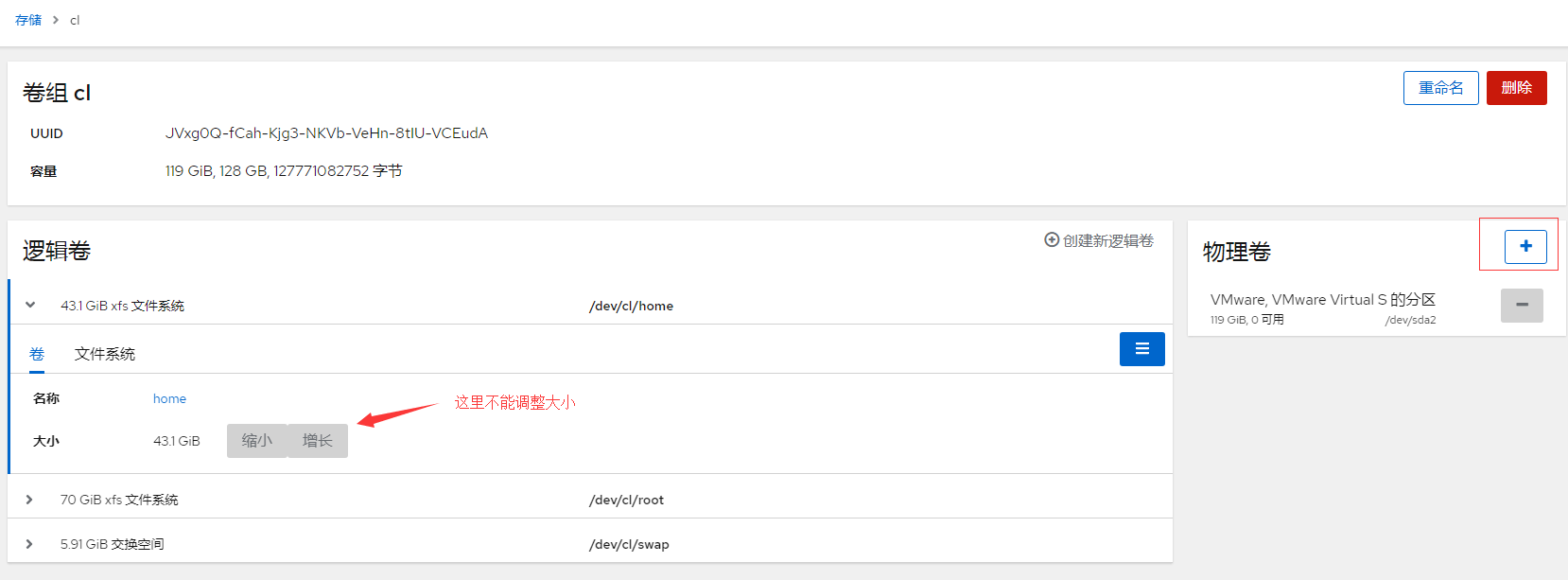Click the home volume name link

tap(170, 398)
